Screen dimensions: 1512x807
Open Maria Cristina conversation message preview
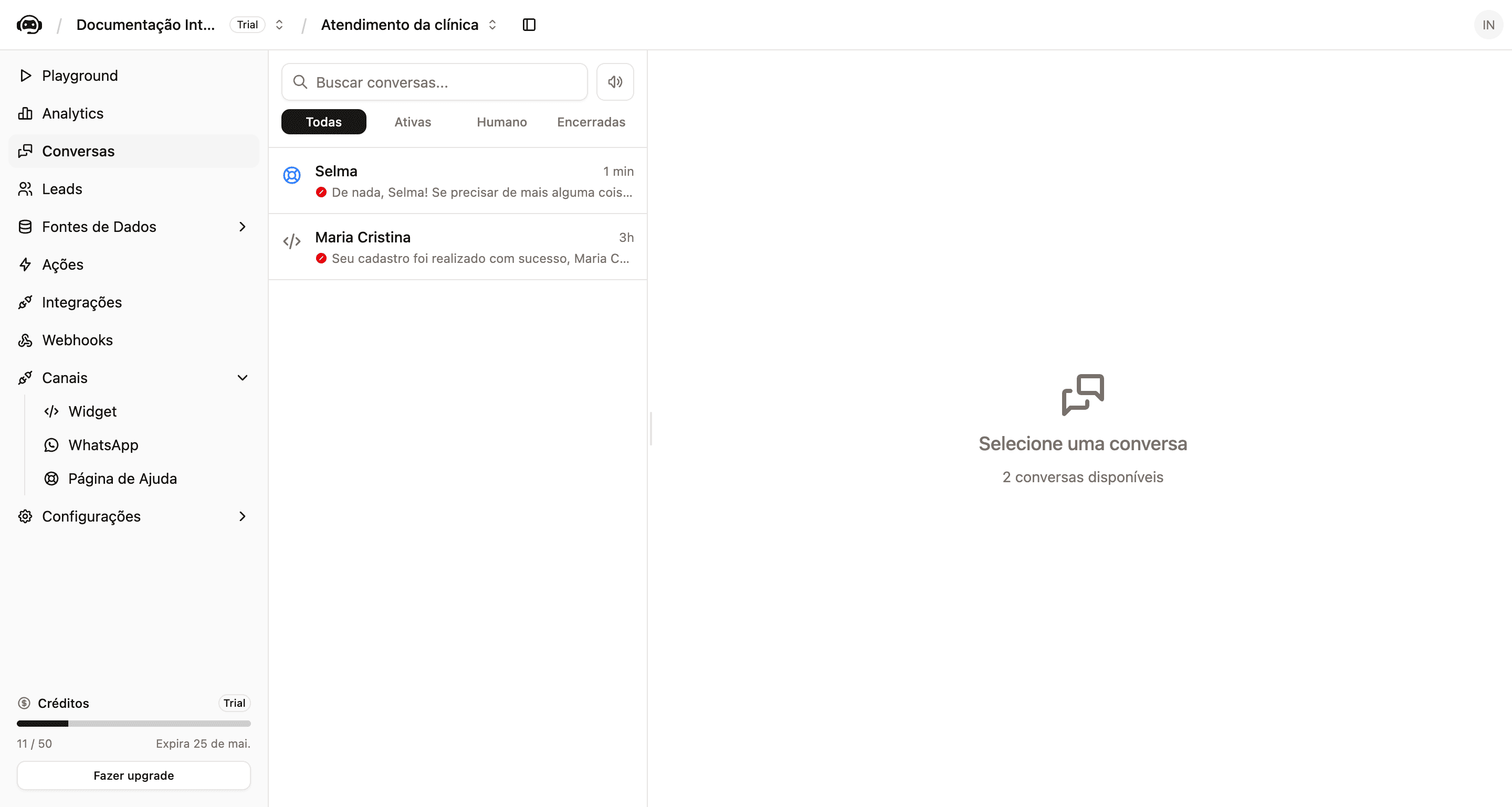point(480,259)
